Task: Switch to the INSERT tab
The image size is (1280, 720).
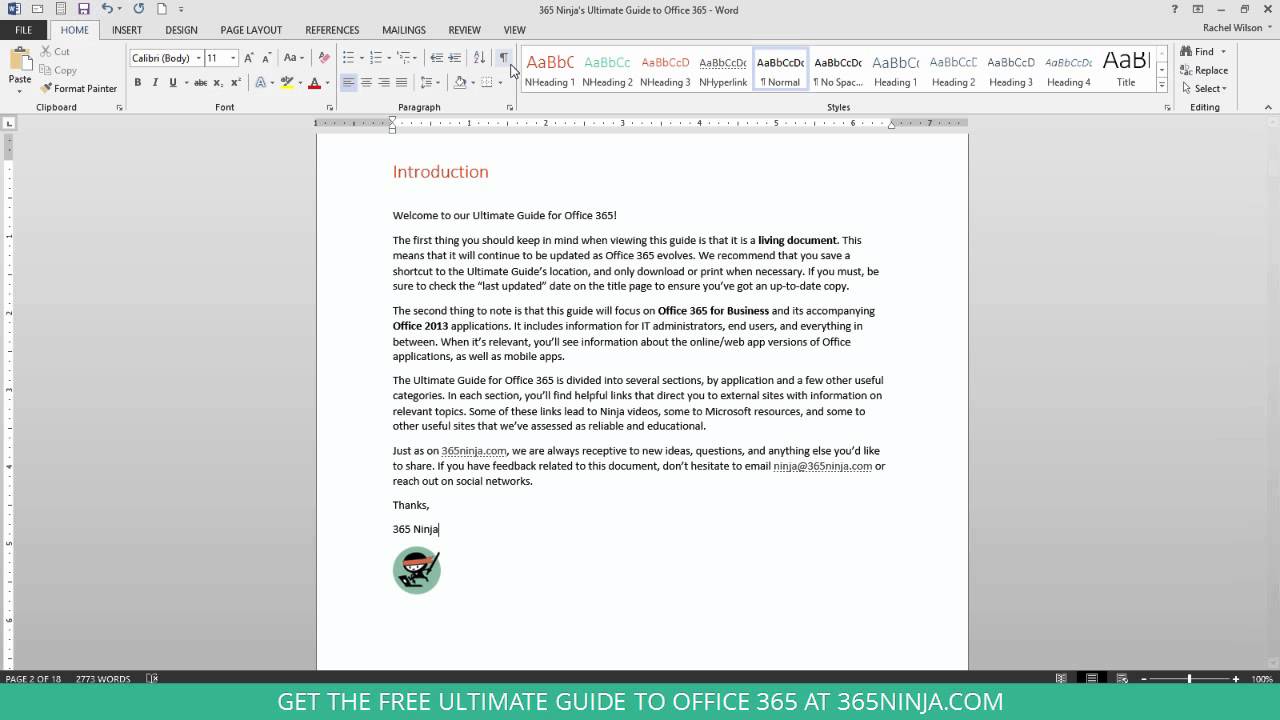Action: click(x=127, y=30)
